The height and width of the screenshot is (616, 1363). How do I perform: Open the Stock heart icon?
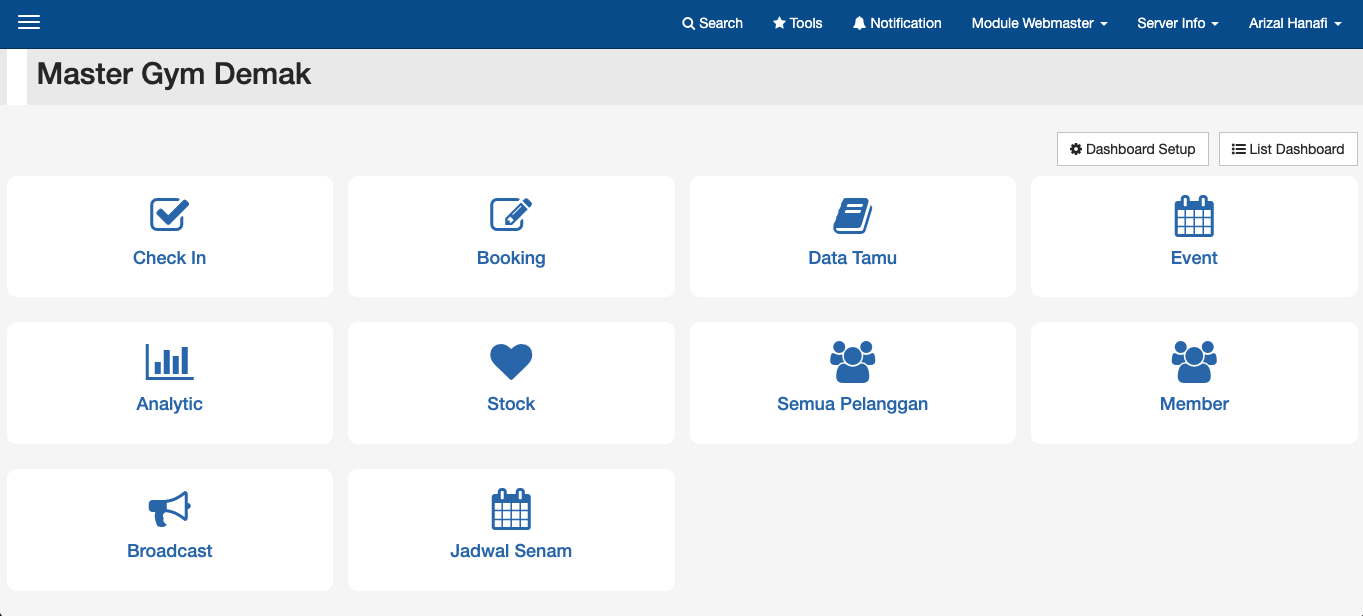[x=511, y=361]
